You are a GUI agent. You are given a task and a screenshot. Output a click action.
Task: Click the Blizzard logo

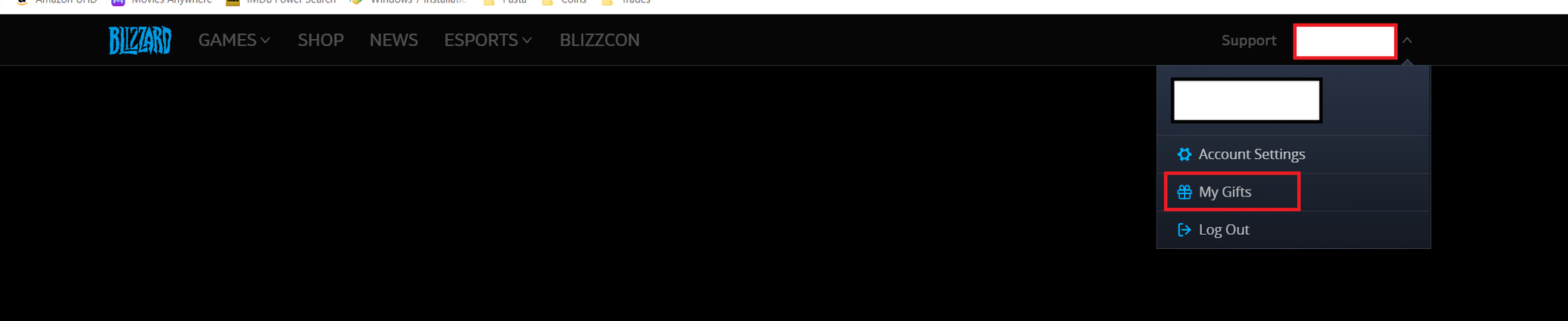[x=140, y=40]
